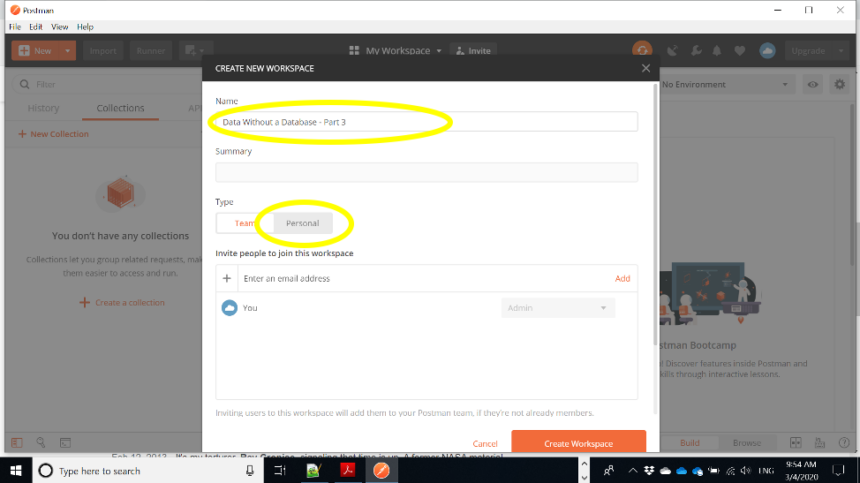Click the Create Workspace button
The image size is (860, 483).
578,443
